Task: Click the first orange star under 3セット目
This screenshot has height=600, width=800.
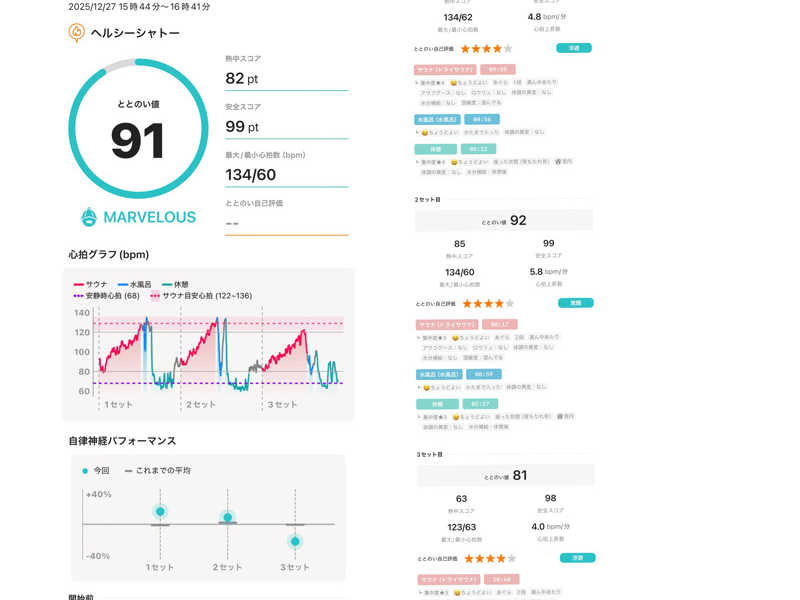Action: click(466, 558)
